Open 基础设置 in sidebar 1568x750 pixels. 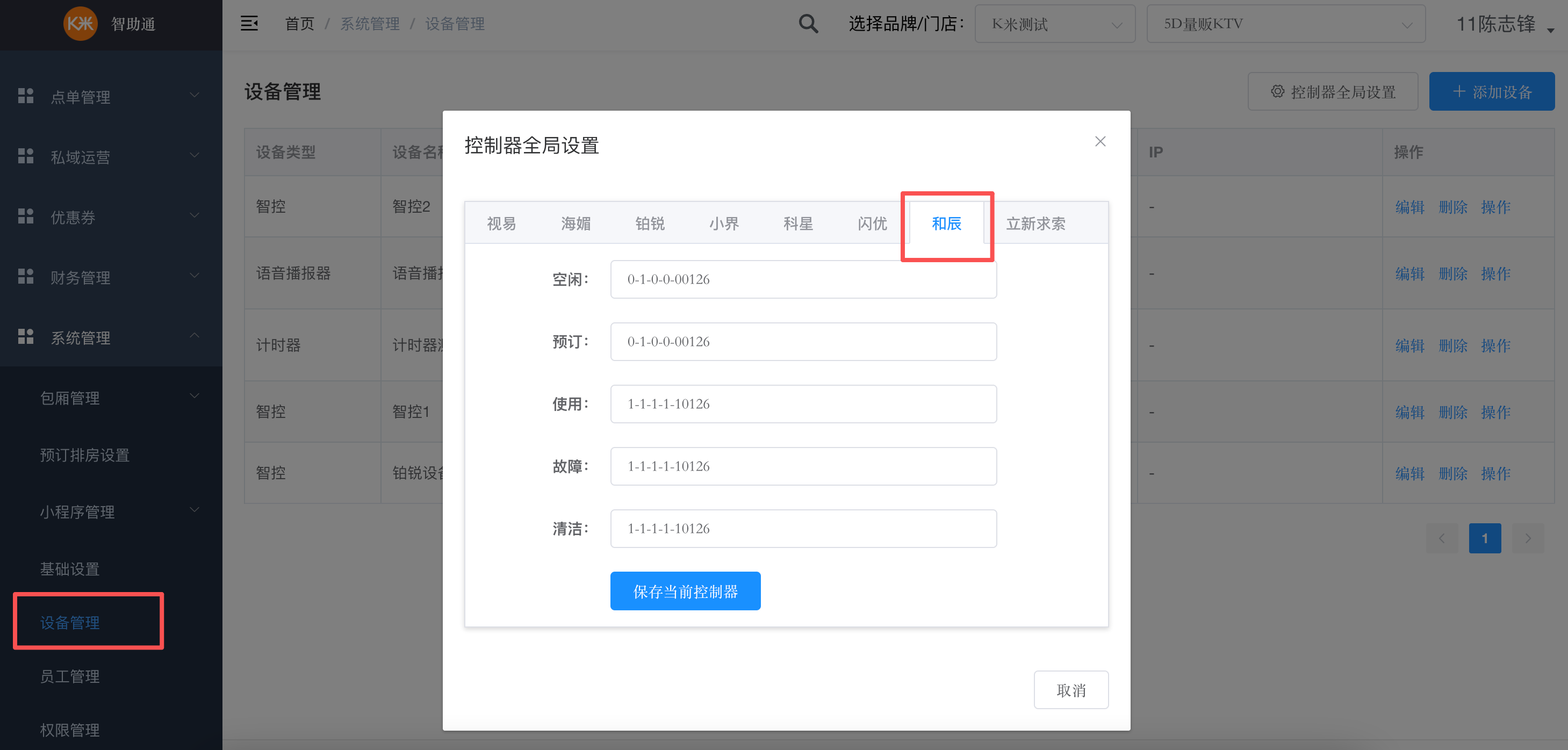69,568
